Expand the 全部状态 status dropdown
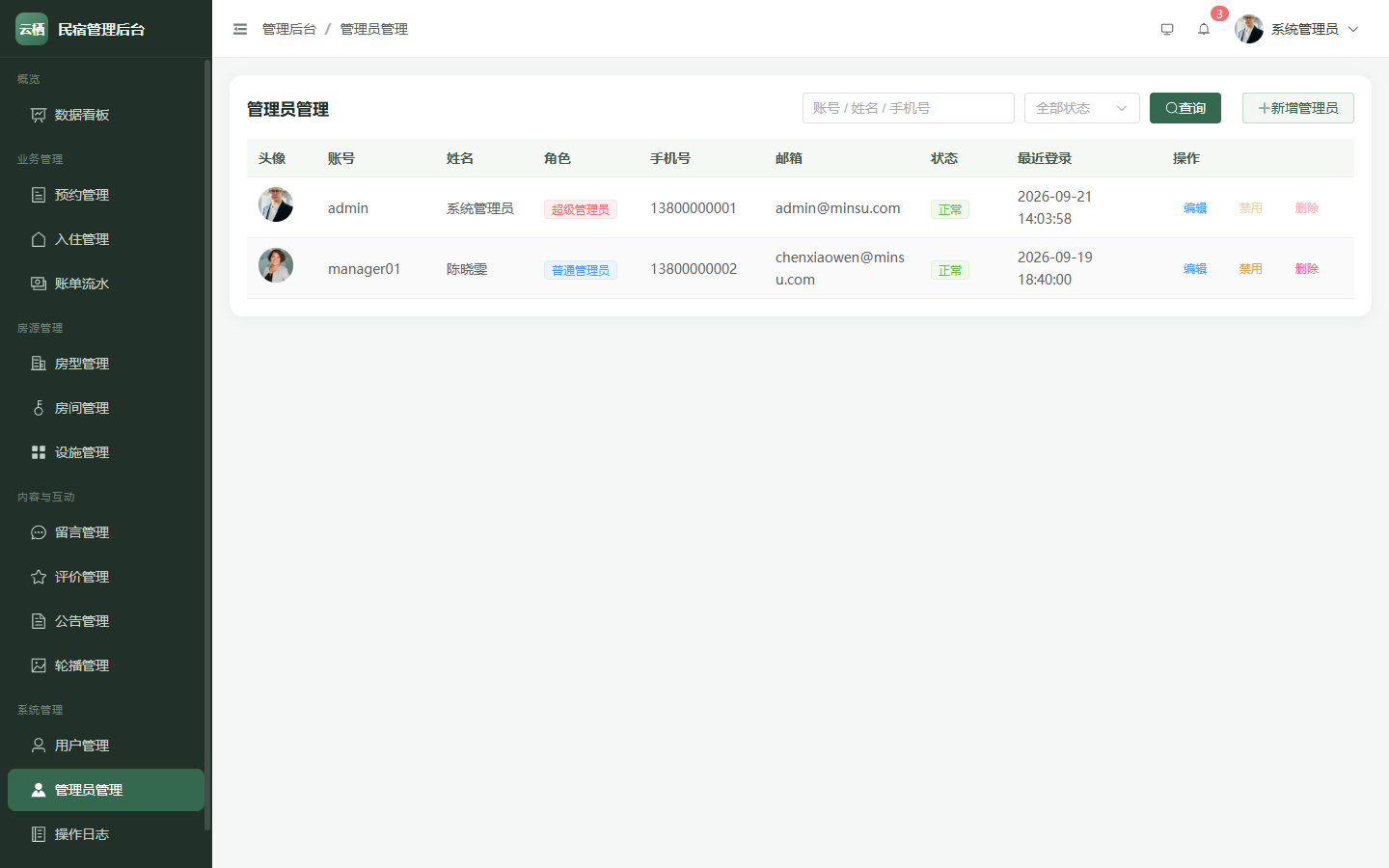1389x868 pixels. click(1082, 108)
